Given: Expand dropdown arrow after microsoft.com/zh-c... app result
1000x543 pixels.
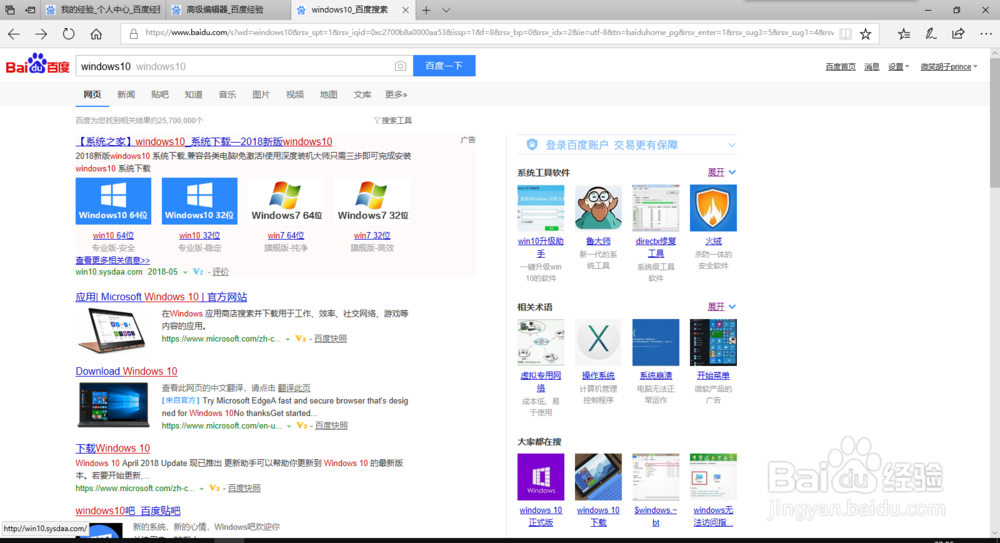Looking at the screenshot, I should click(x=288, y=339).
